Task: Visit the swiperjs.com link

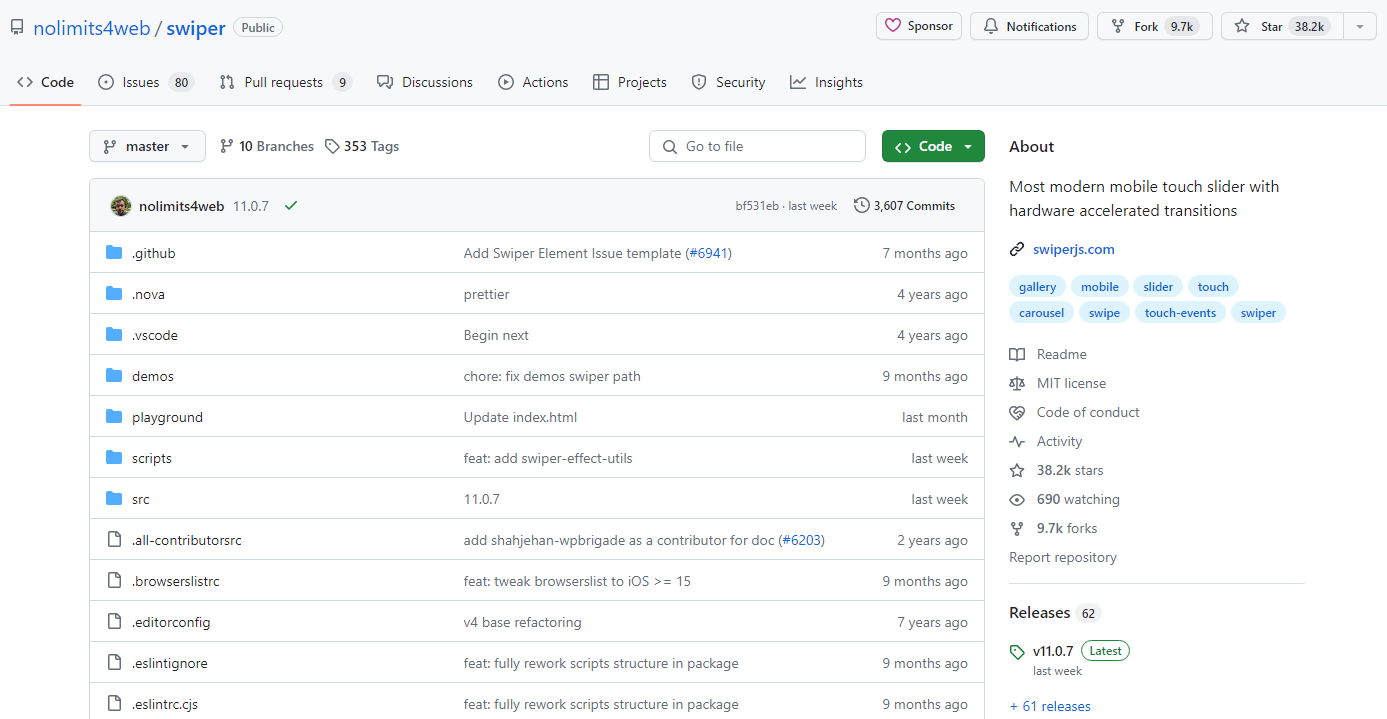Action: tap(1073, 249)
